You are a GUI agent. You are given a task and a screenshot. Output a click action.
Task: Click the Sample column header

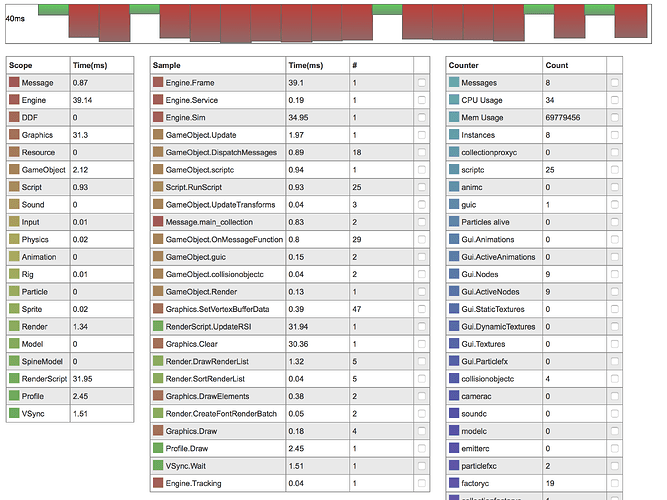pos(167,65)
